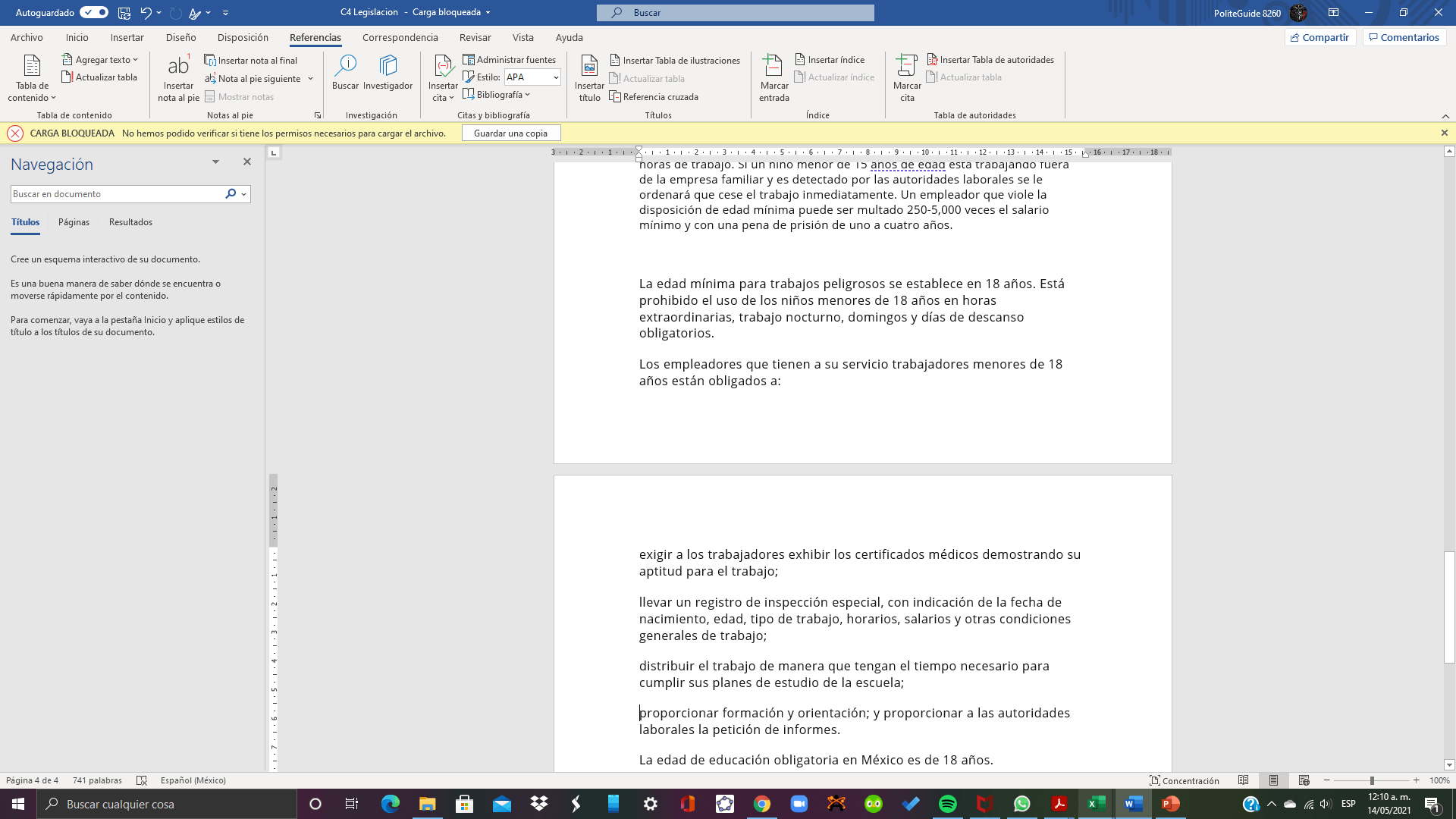Click Marcar entrada icon
Viewport: 1456px width, 819px height.
(x=773, y=78)
